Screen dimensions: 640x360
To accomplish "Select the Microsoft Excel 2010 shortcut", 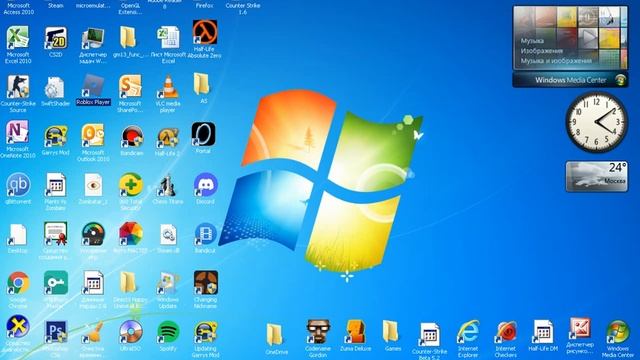I will click(x=18, y=38).
